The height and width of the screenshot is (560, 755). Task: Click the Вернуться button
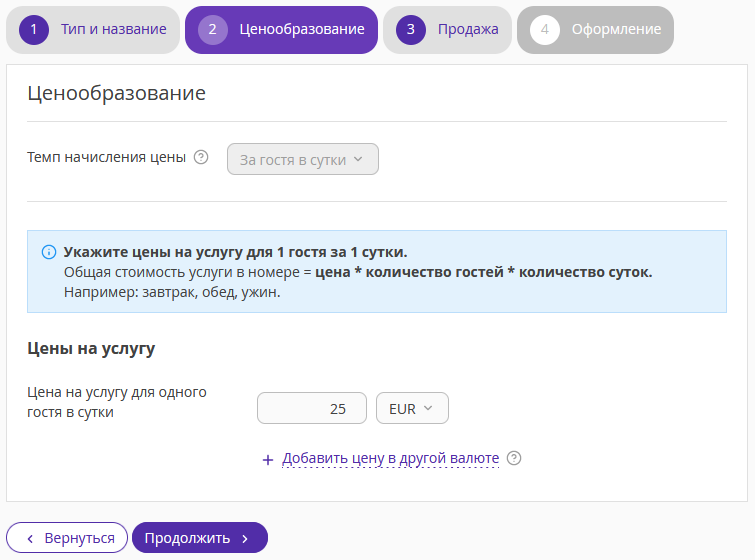tap(67, 538)
